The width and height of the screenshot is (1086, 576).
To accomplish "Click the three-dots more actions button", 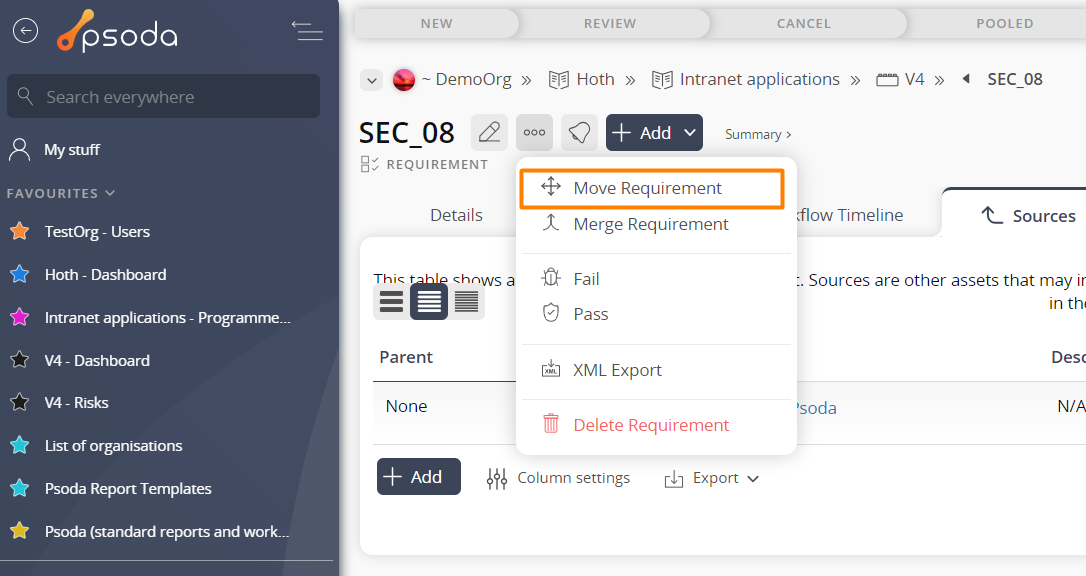I will point(534,132).
